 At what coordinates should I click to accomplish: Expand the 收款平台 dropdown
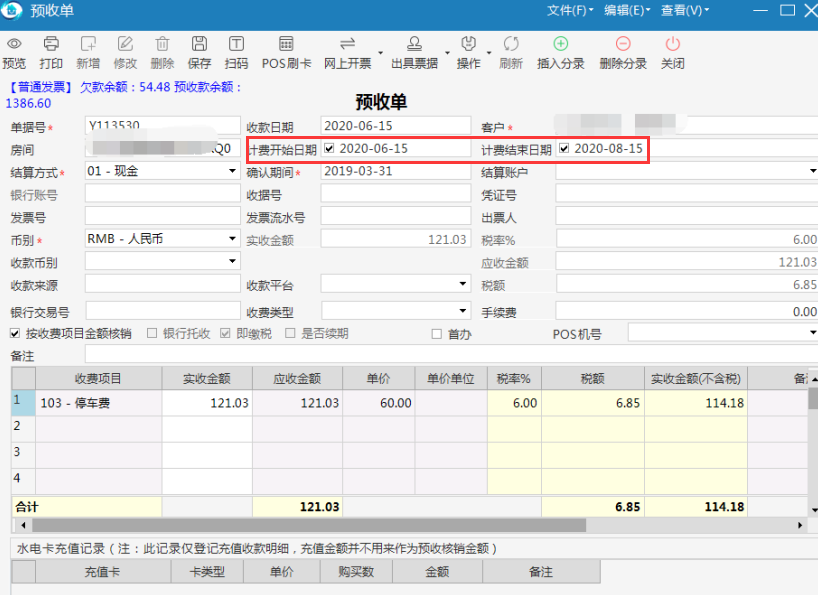click(x=462, y=284)
